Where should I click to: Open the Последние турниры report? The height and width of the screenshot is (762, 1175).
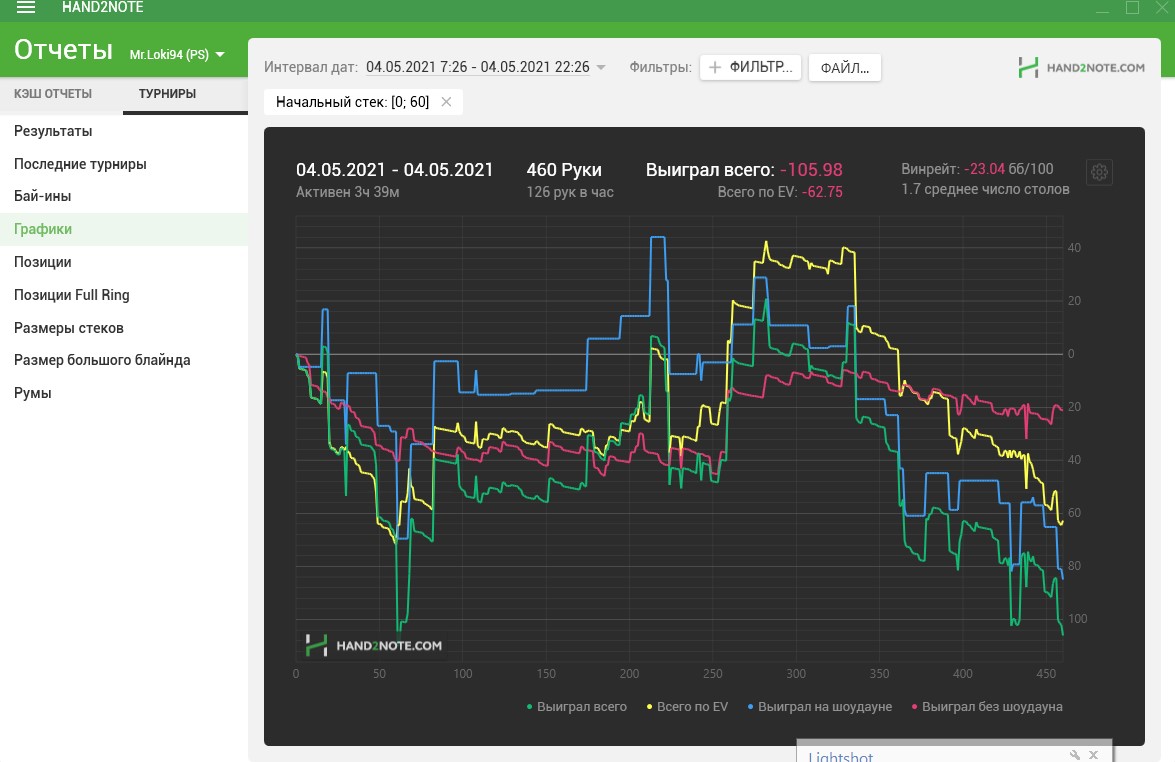click(124, 164)
